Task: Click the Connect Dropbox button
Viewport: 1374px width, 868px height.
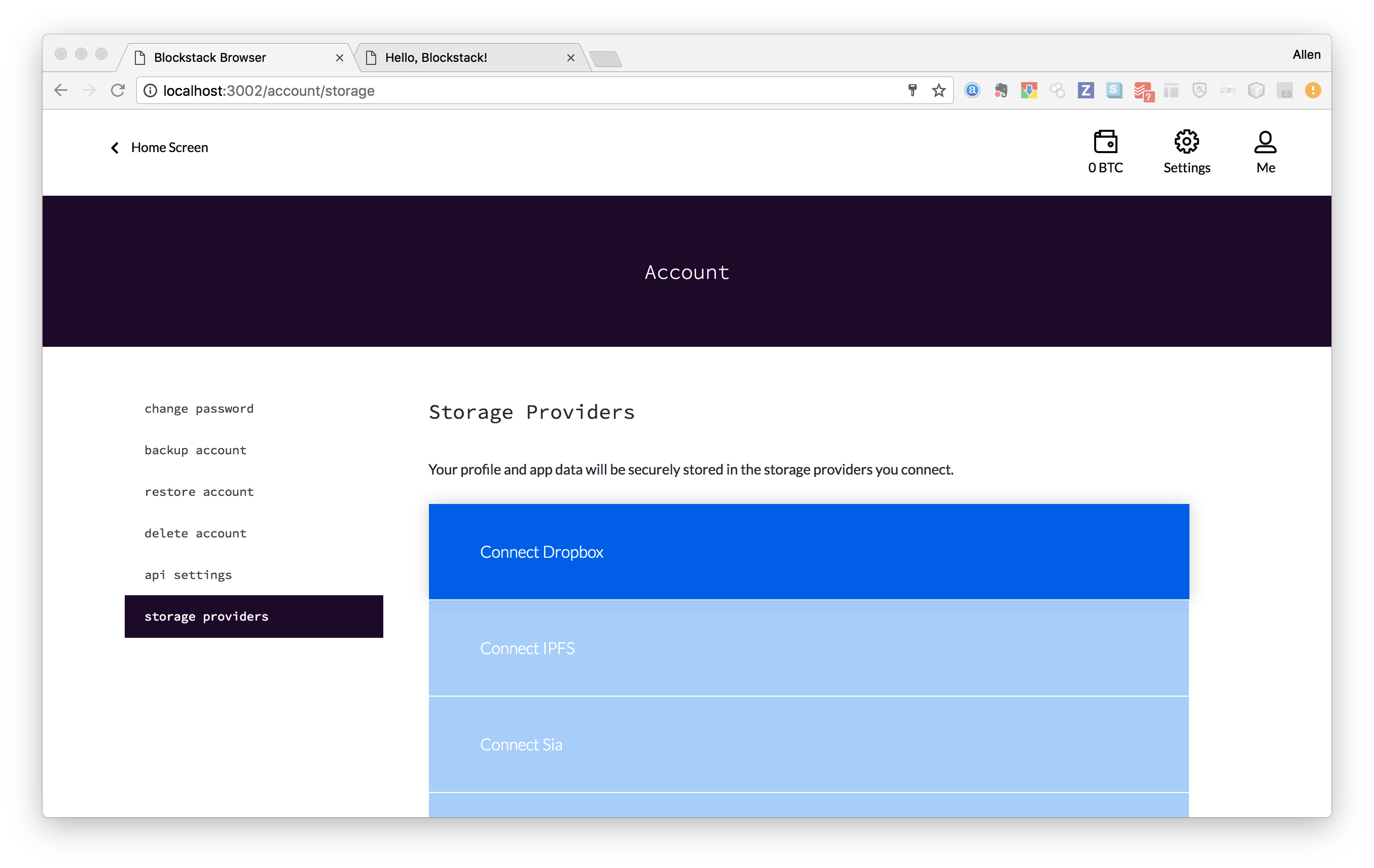Action: point(809,551)
